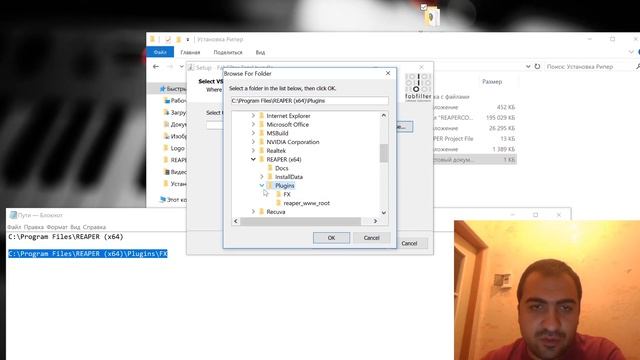This screenshot has height=360, width=640.
Task: Select the Recuva folder in tree
Action: pyautogui.click(x=276, y=212)
